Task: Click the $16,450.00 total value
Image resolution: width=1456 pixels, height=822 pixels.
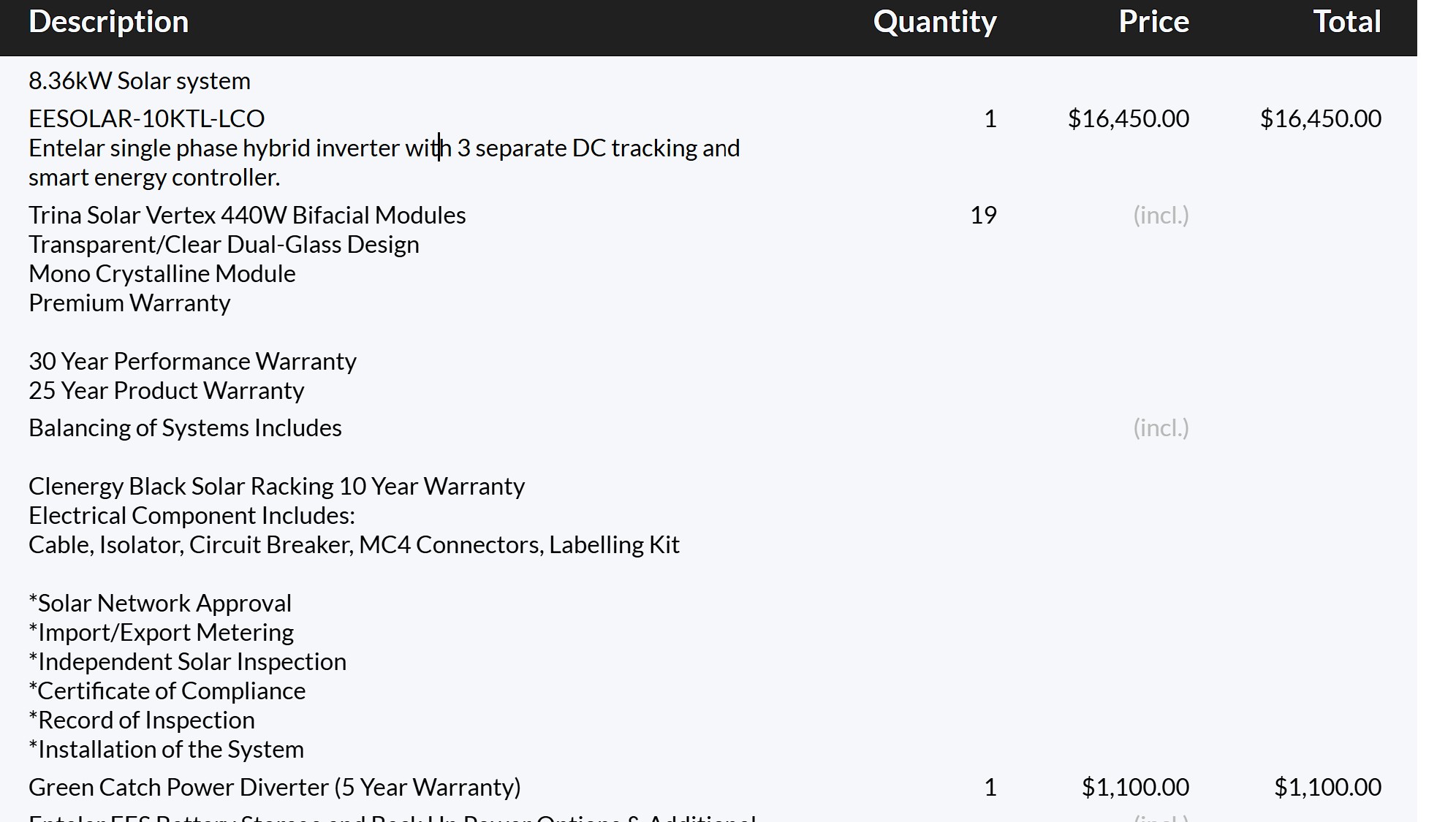Action: 1320,118
